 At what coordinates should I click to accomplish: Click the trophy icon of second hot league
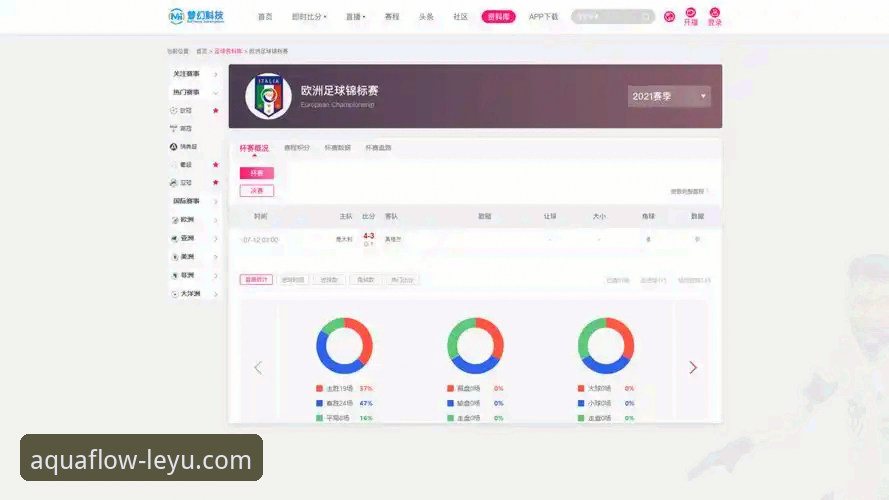pos(173,129)
